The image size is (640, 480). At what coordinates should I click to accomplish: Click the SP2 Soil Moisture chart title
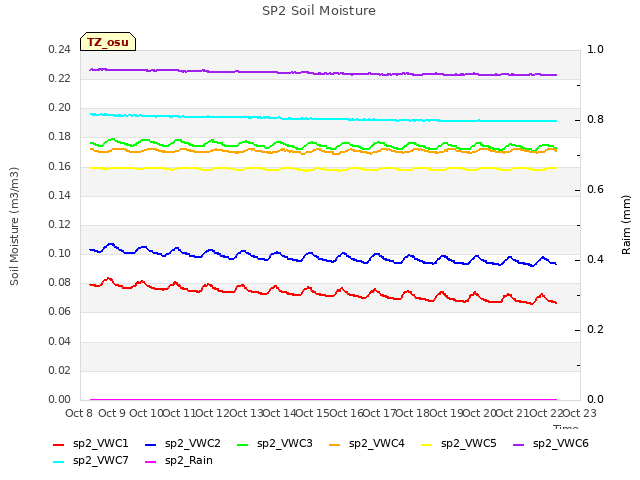pyautogui.click(x=319, y=11)
